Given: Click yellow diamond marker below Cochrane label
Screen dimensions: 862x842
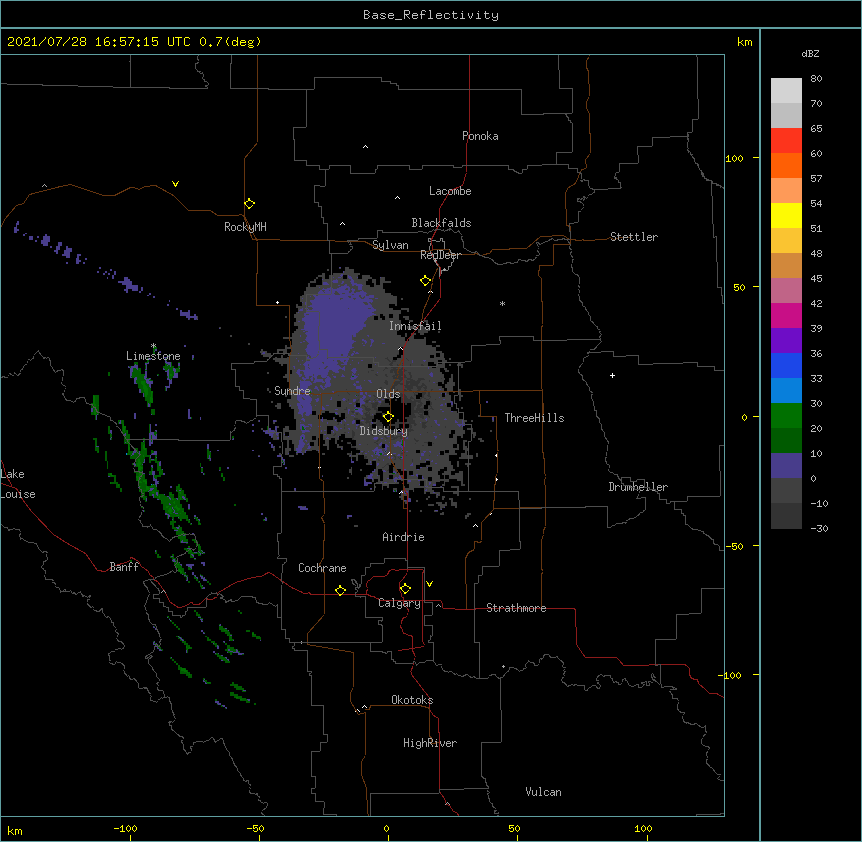Looking at the screenshot, I should coord(340,590).
